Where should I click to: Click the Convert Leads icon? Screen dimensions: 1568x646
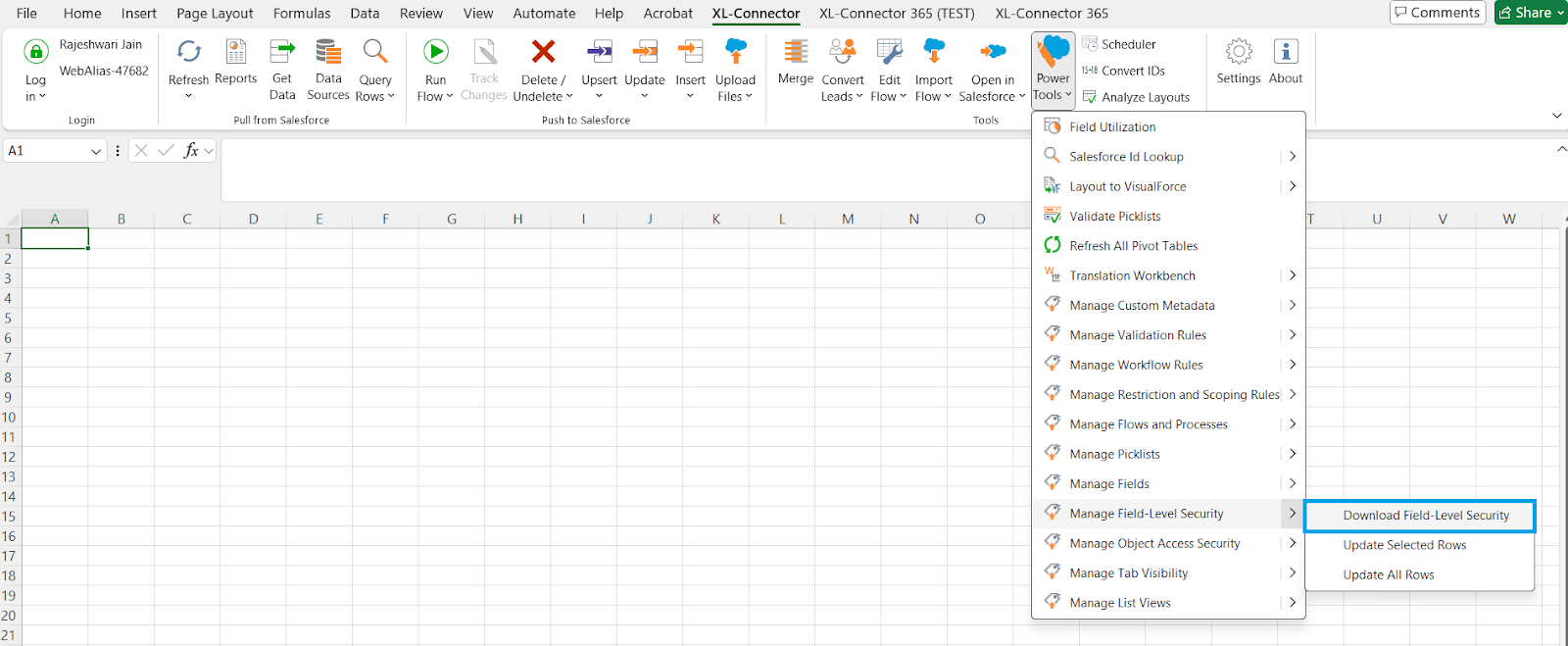pos(843,51)
